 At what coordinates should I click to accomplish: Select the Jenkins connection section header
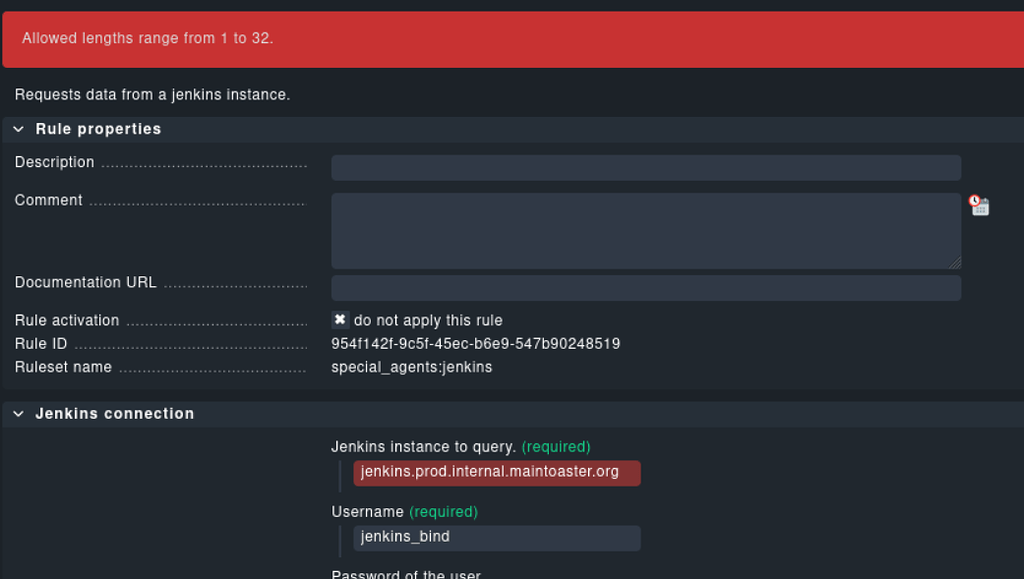pyautogui.click(x=114, y=413)
